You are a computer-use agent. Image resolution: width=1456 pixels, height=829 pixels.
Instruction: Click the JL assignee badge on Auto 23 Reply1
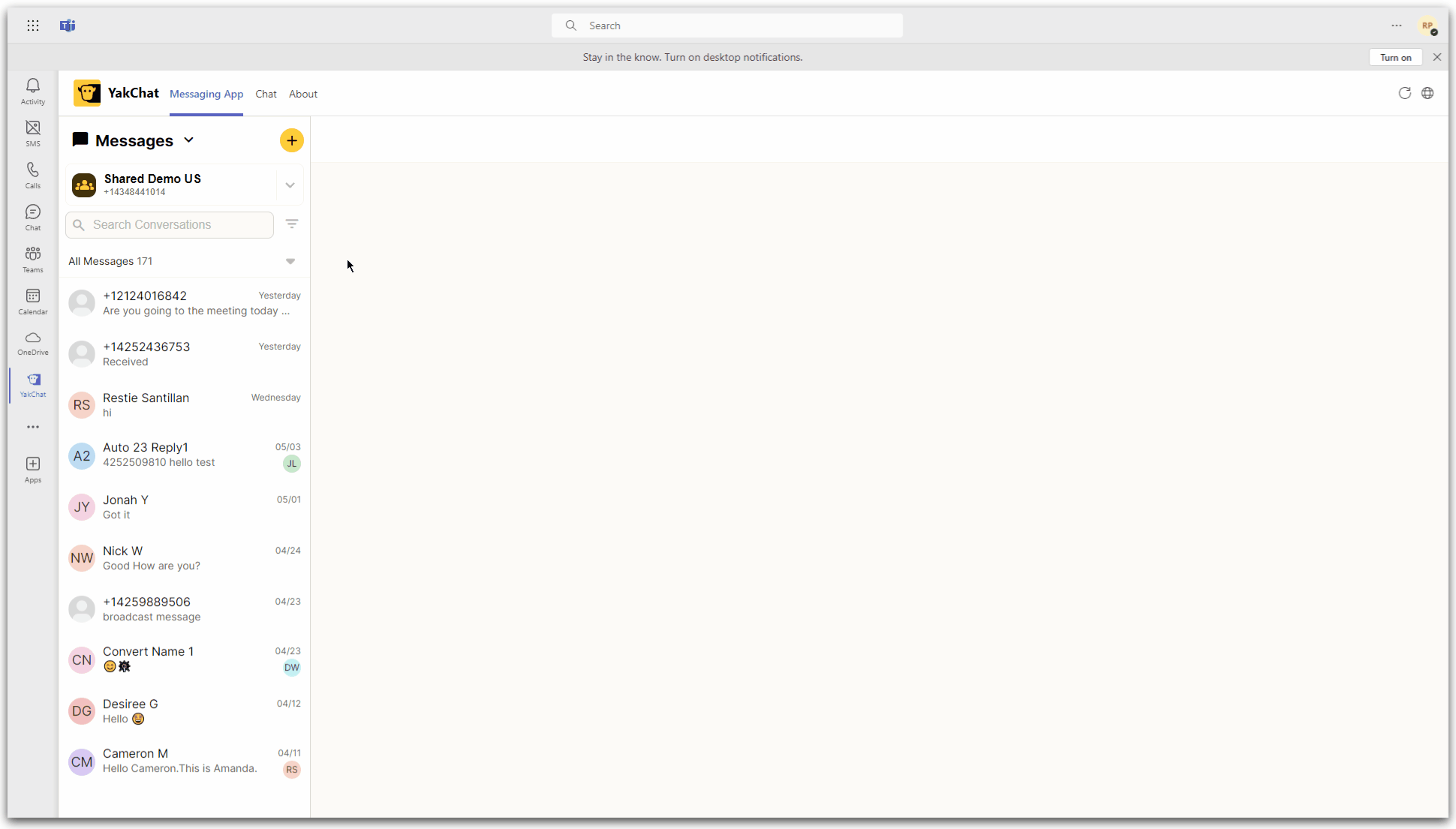tap(292, 464)
